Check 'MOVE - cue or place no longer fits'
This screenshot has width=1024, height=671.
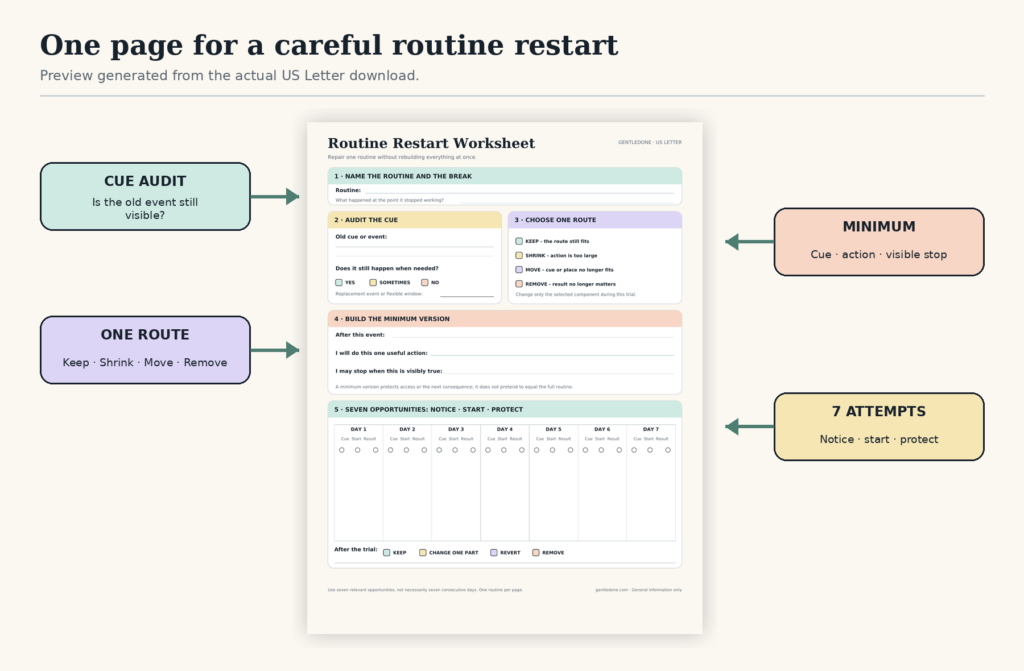[519, 269]
